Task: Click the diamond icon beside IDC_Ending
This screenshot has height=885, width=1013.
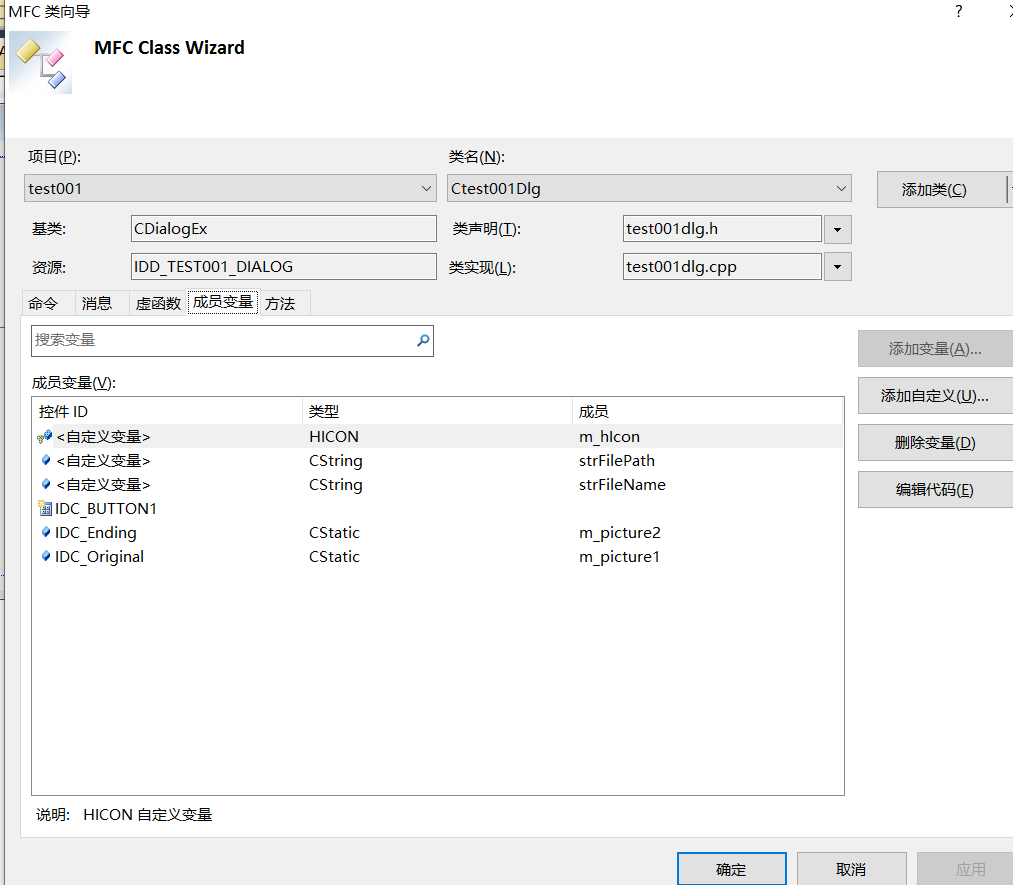Action: (46, 532)
